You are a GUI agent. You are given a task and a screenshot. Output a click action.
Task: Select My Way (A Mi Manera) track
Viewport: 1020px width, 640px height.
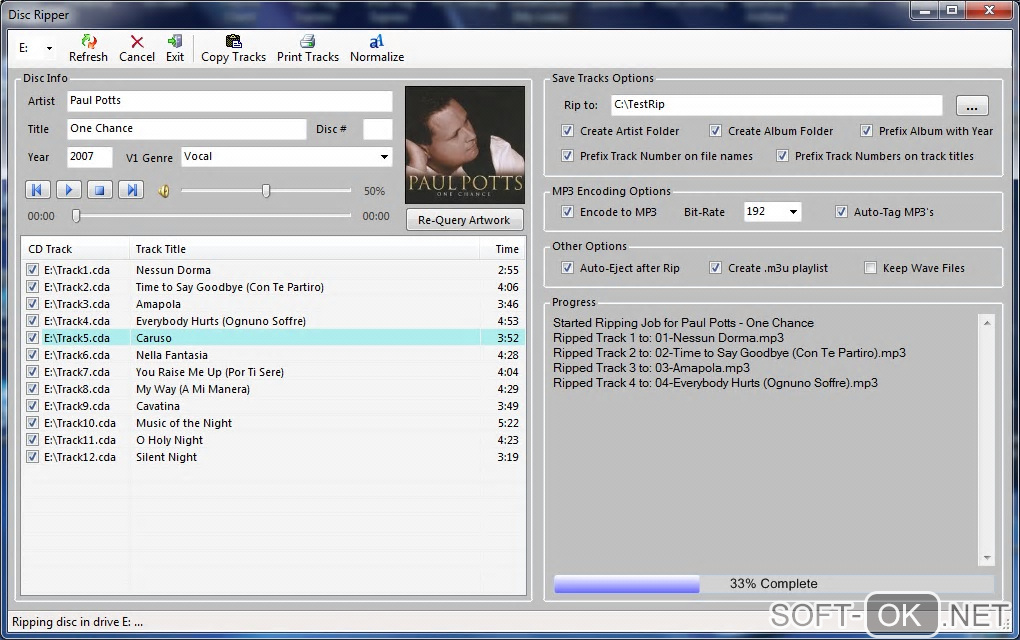[273, 388]
